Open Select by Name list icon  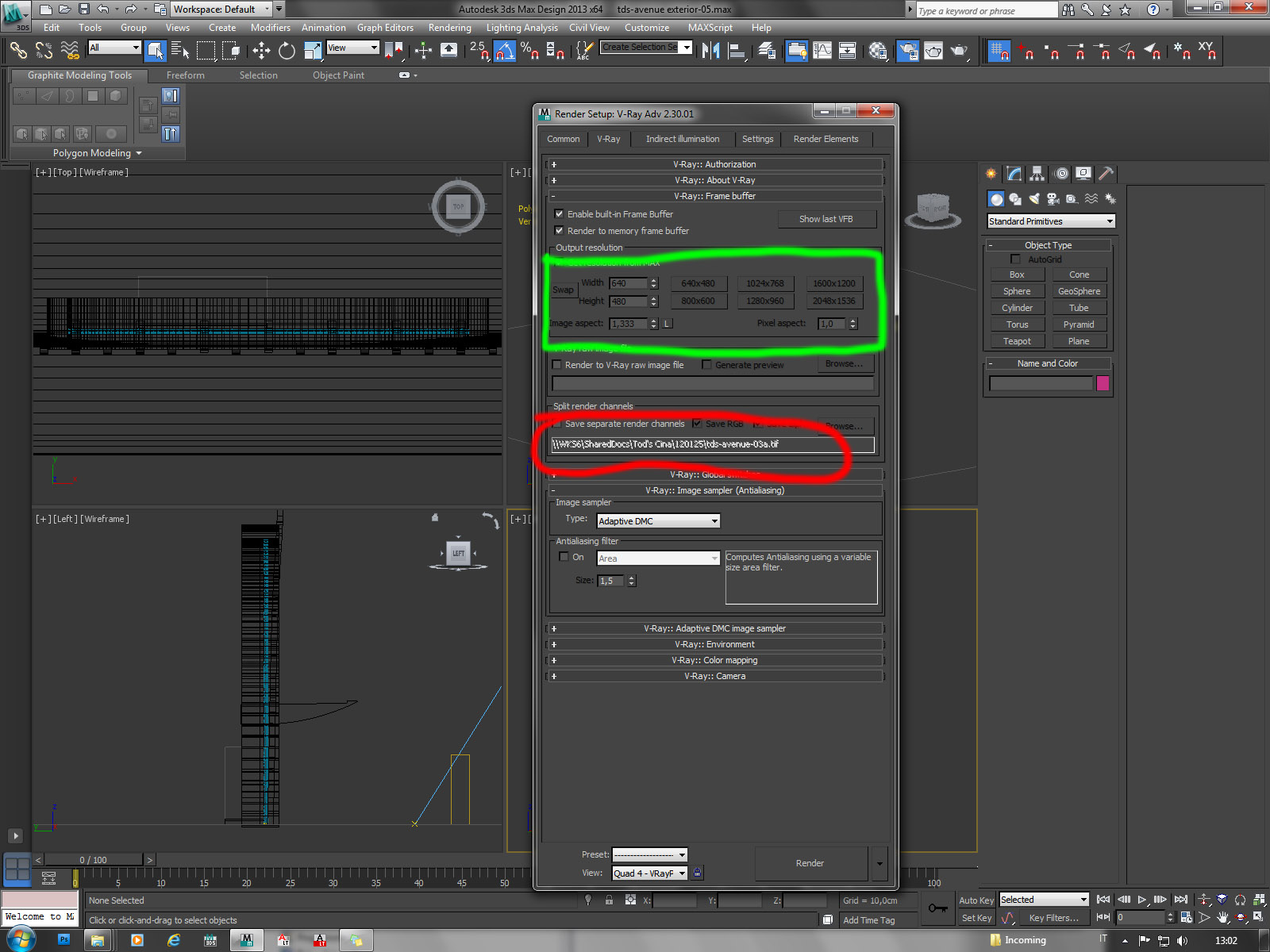(x=180, y=51)
